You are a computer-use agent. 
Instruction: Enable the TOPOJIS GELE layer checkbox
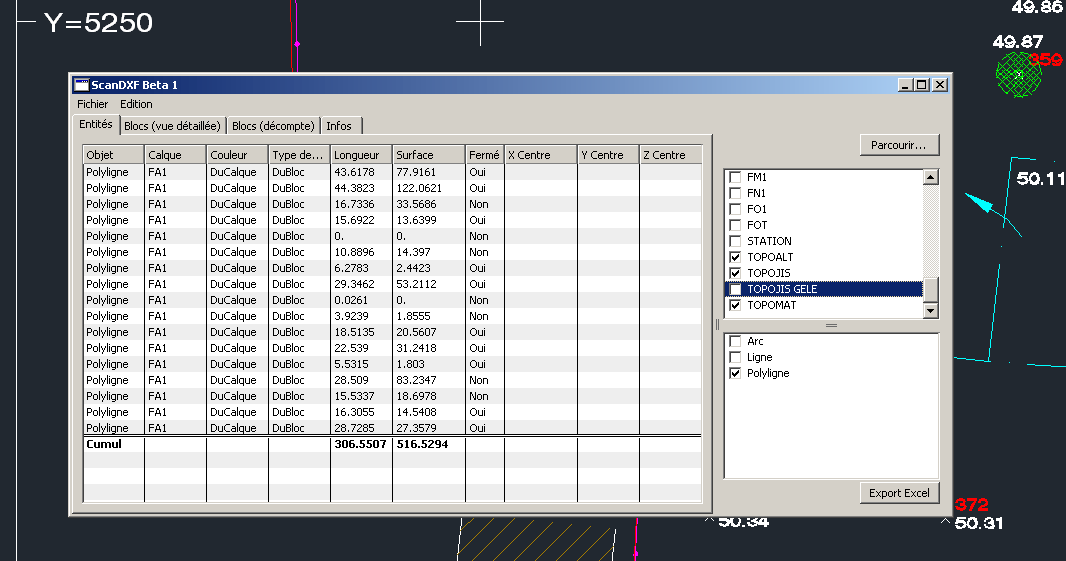pos(735,289)
